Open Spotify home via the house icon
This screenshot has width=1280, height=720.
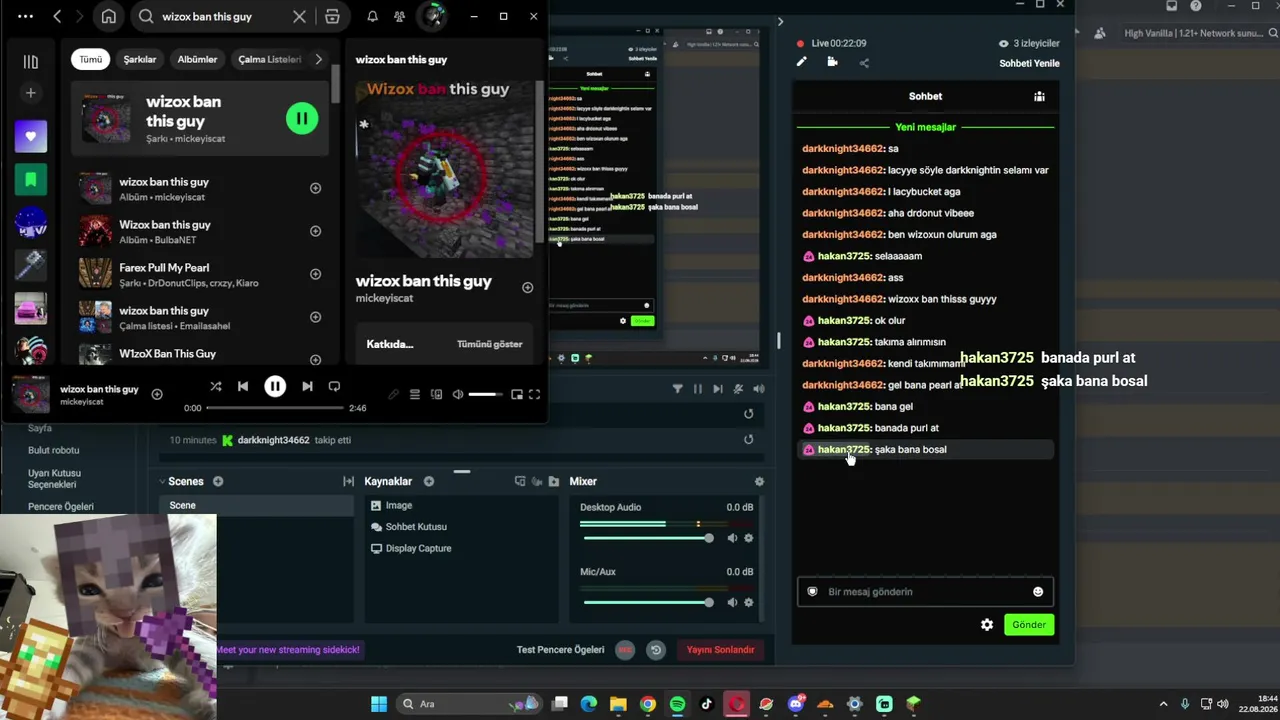(x=109, y=16)
